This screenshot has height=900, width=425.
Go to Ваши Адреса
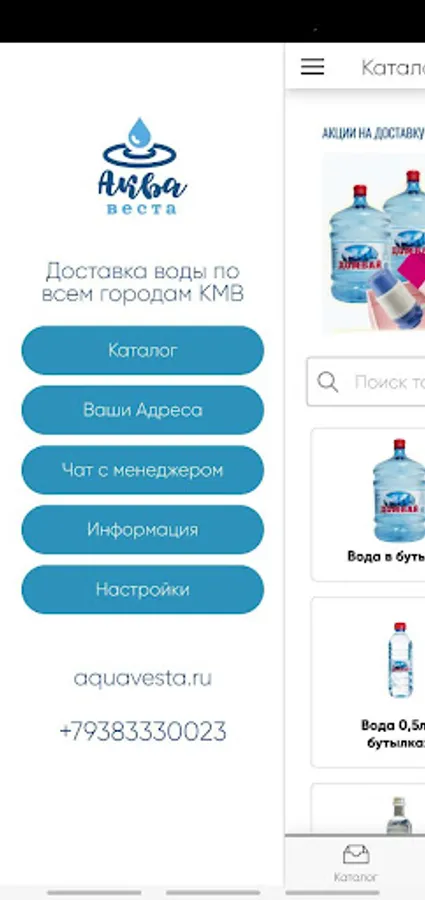click(142, 410)
